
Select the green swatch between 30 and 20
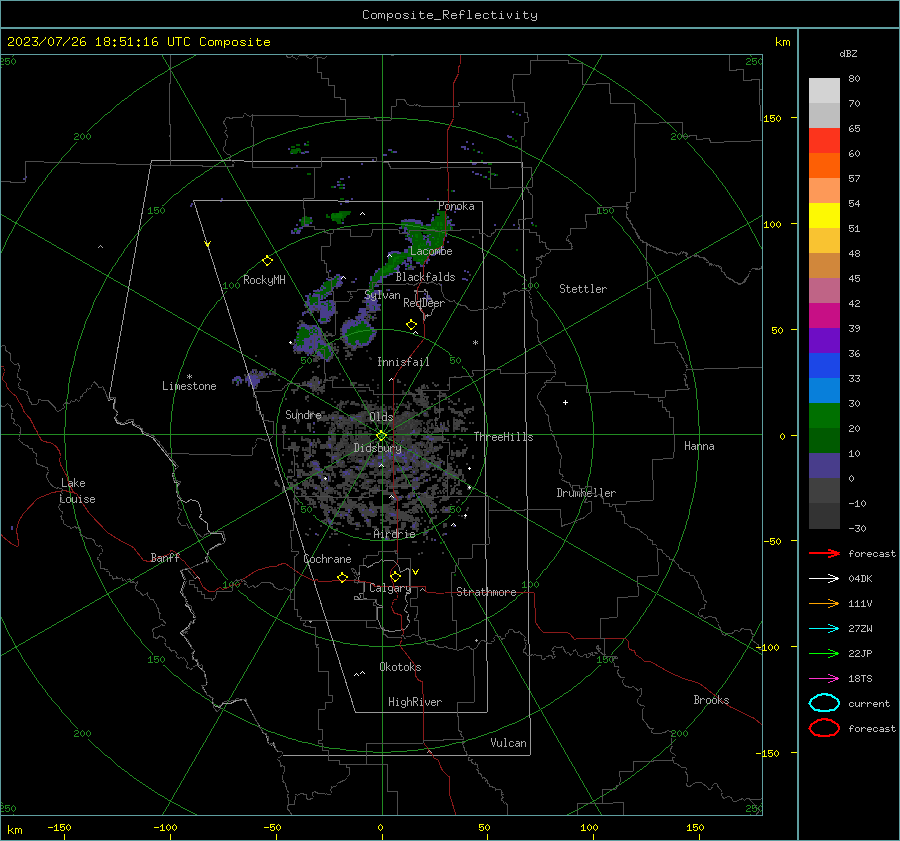[824, 416]
